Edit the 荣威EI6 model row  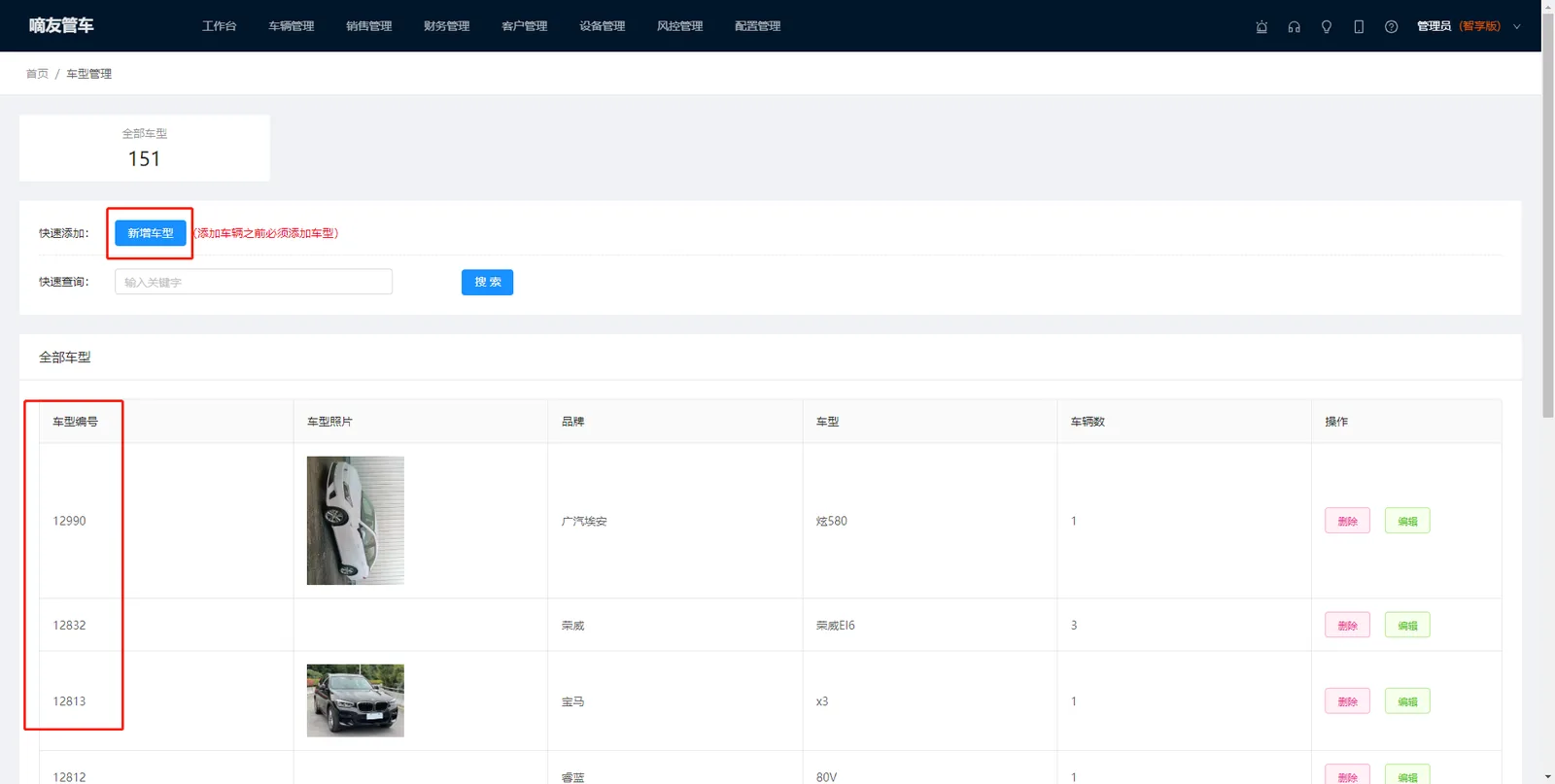coord(1407,625)
